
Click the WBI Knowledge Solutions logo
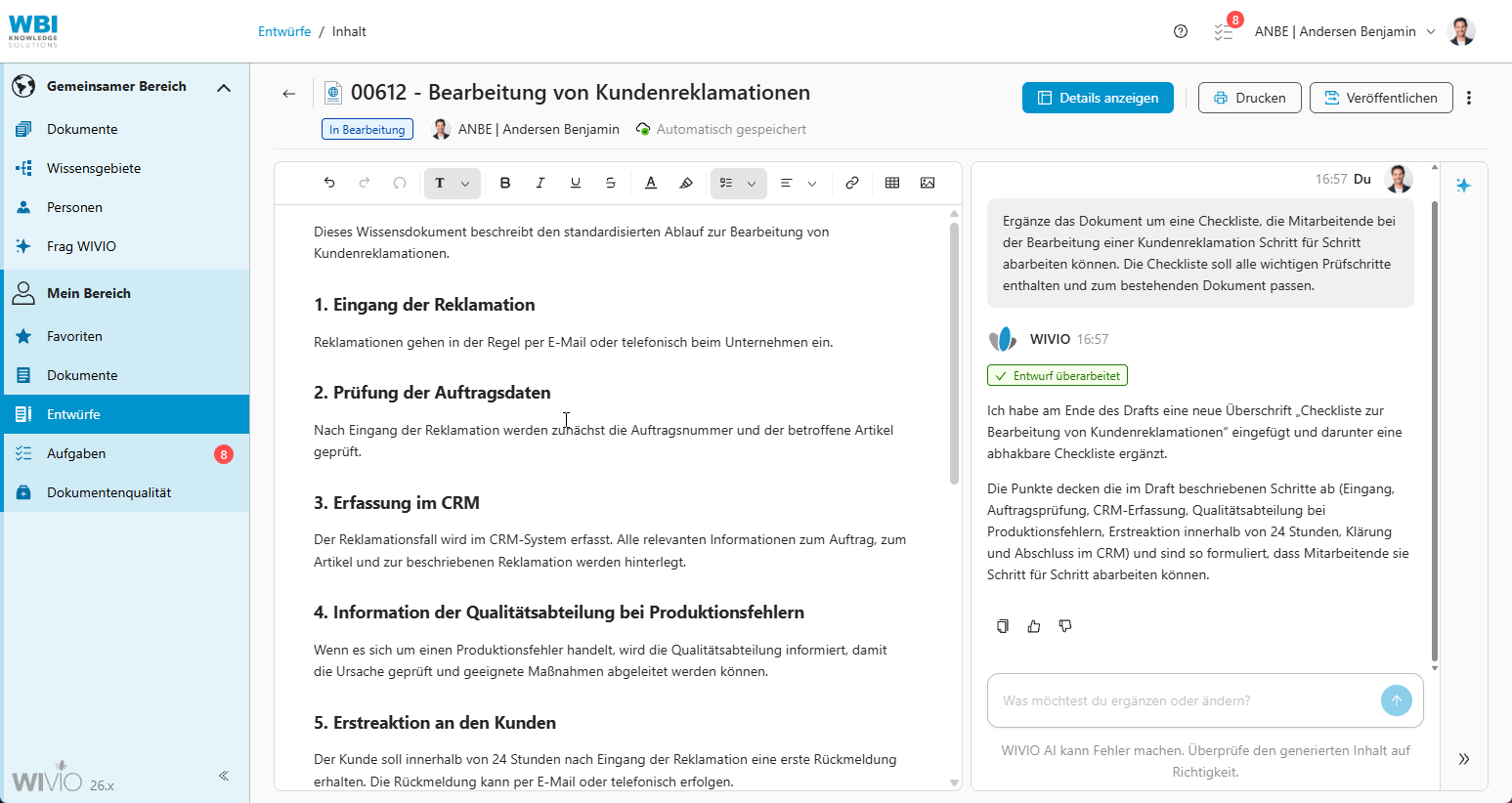click(x=33, y=31)
